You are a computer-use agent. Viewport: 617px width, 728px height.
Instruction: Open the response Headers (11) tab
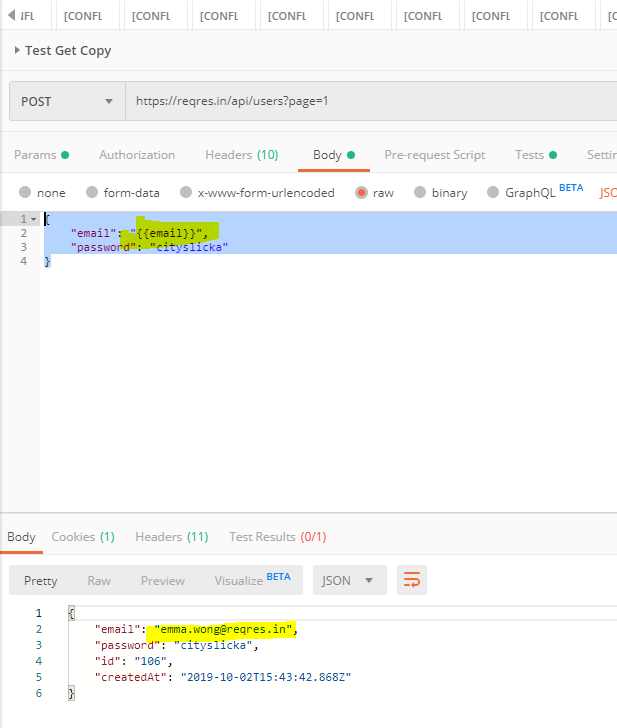tap(172, 537)
